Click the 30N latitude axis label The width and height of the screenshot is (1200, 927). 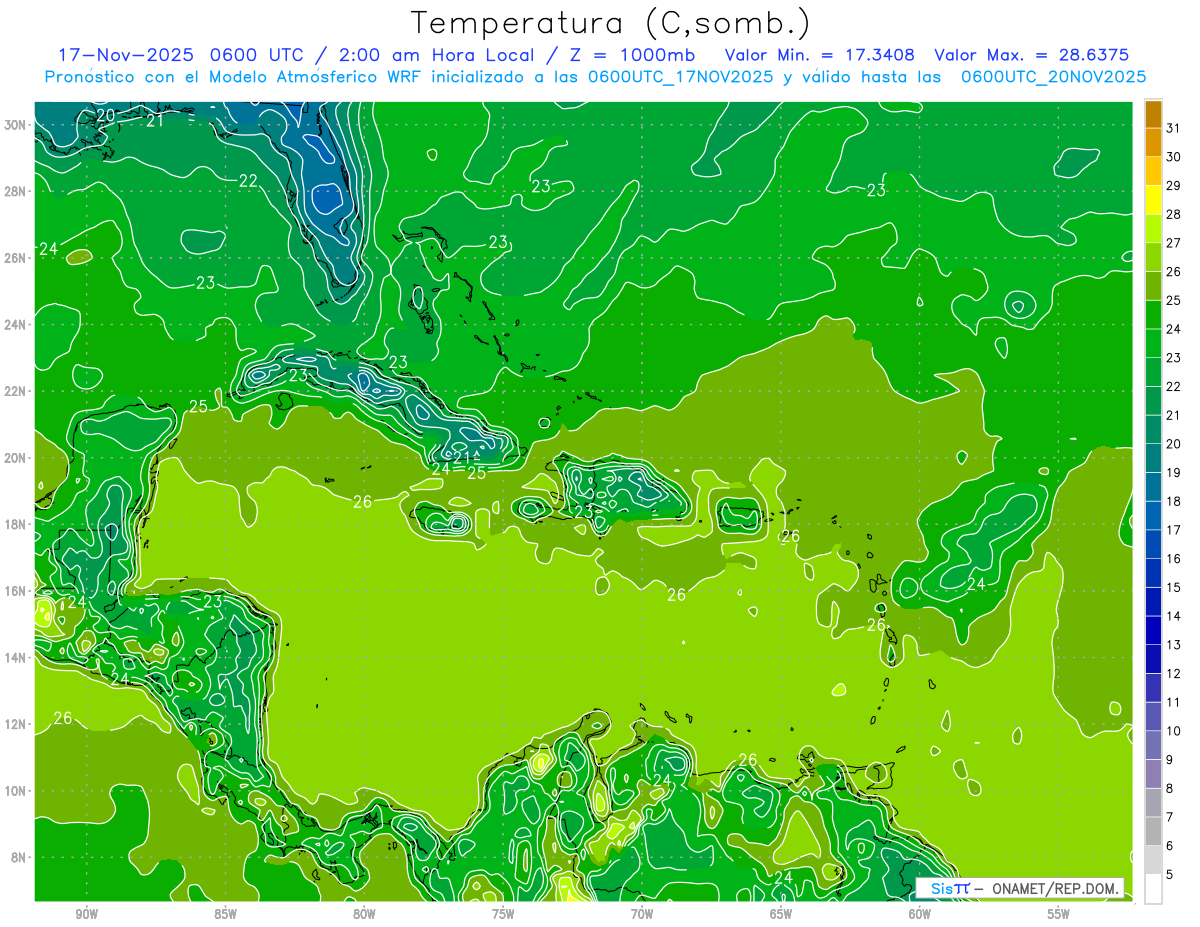15,125
